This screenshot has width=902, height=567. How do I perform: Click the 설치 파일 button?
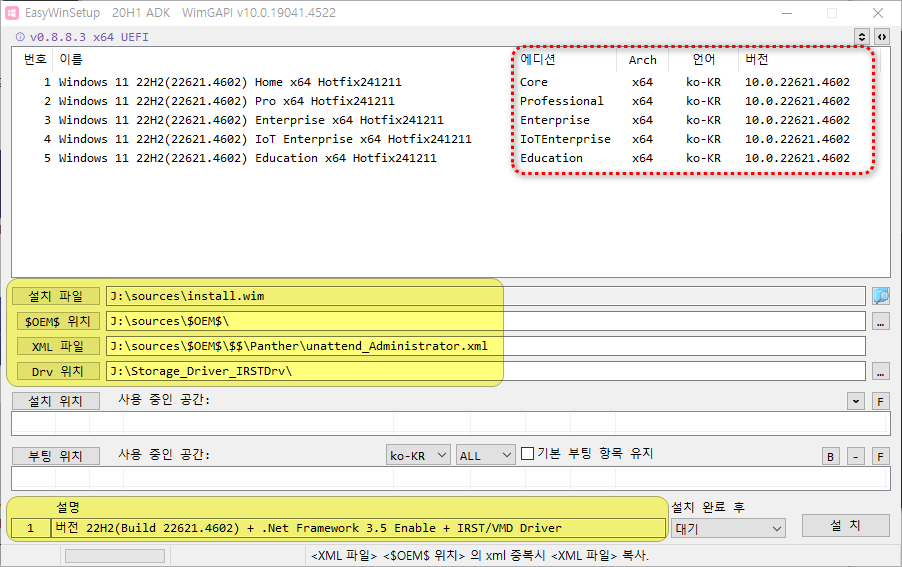pyautogui.click(x=56, y=296)
